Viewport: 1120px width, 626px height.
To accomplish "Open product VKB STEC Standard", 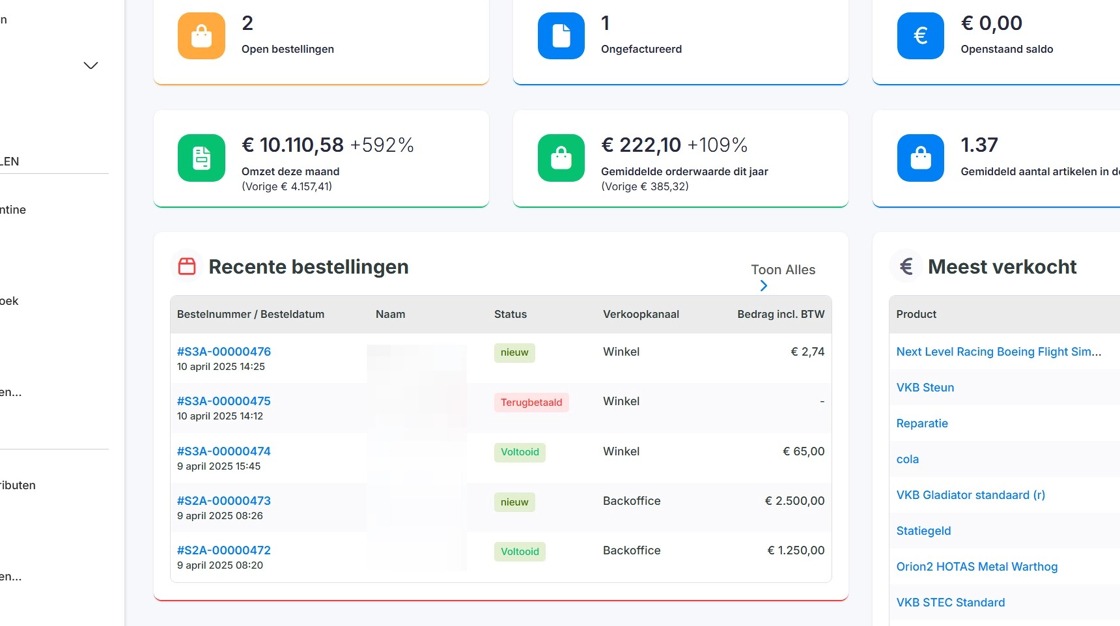I will point(951,602).
